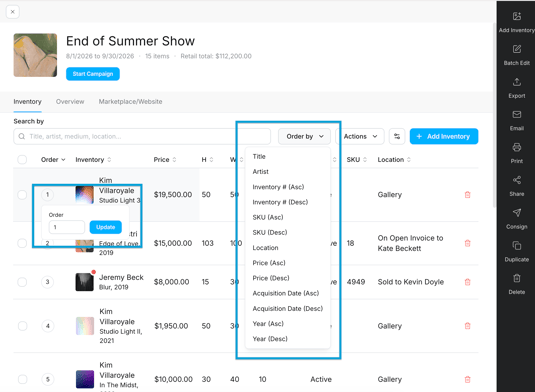Close the panel with the X button
535x392 pixels.
coord(13,12)
